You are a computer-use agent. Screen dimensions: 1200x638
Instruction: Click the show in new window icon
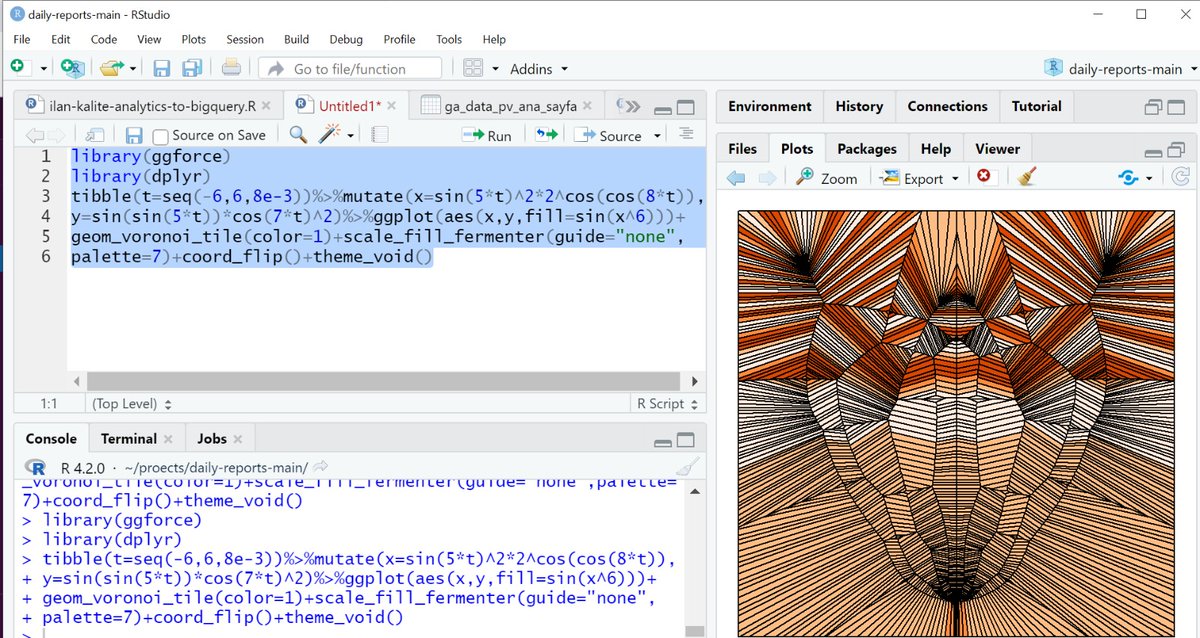pyautogui.click(x=95, y=135)
